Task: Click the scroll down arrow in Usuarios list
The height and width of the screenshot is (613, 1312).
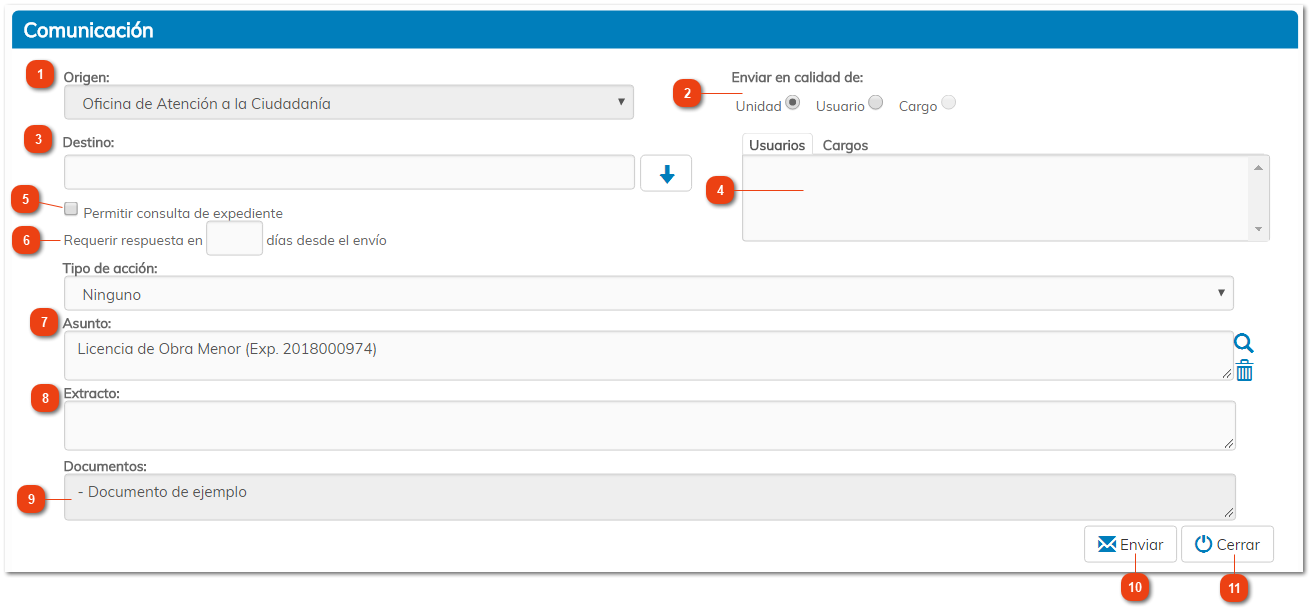Action: [1258, 229]
